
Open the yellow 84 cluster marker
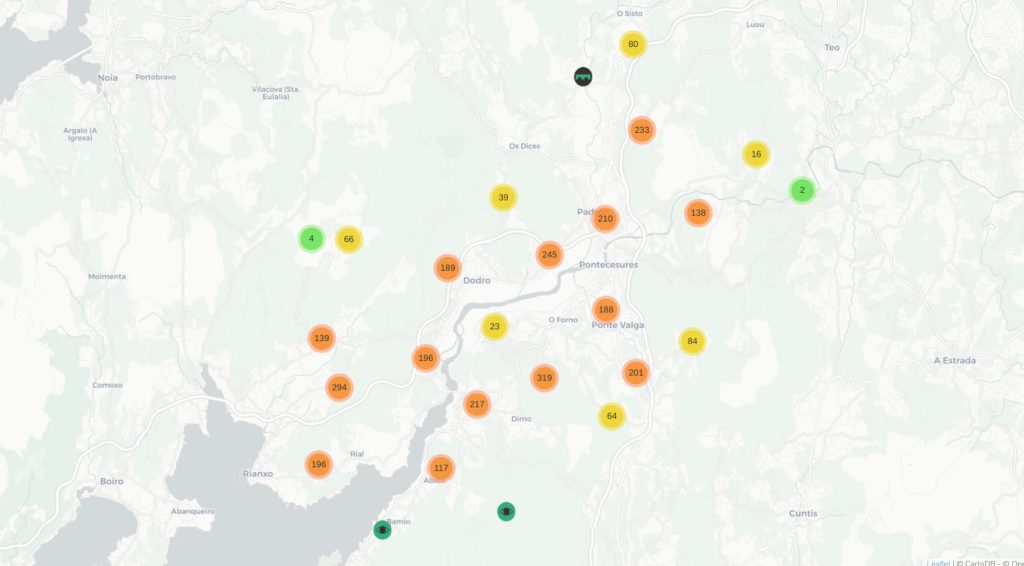click(x=692, y=341)
